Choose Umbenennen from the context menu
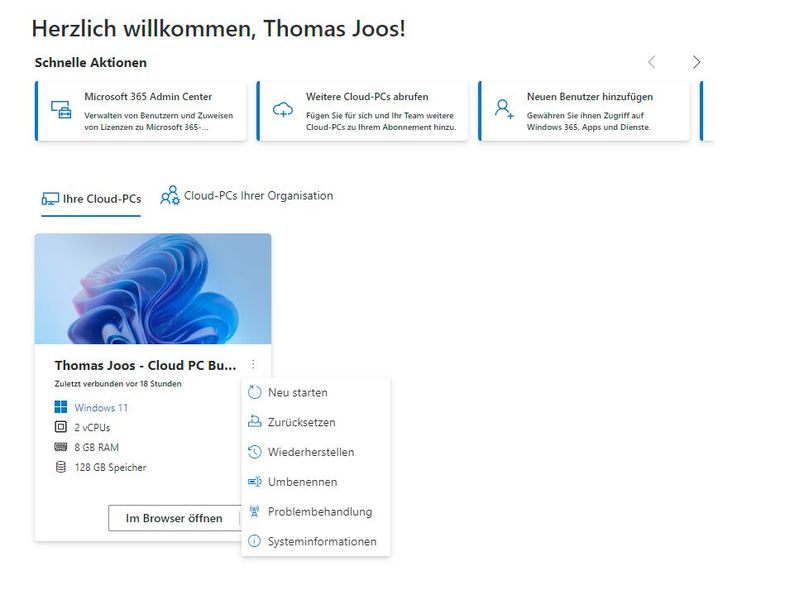This screenshot has height=600, width=785. click(x=316, y=482)
